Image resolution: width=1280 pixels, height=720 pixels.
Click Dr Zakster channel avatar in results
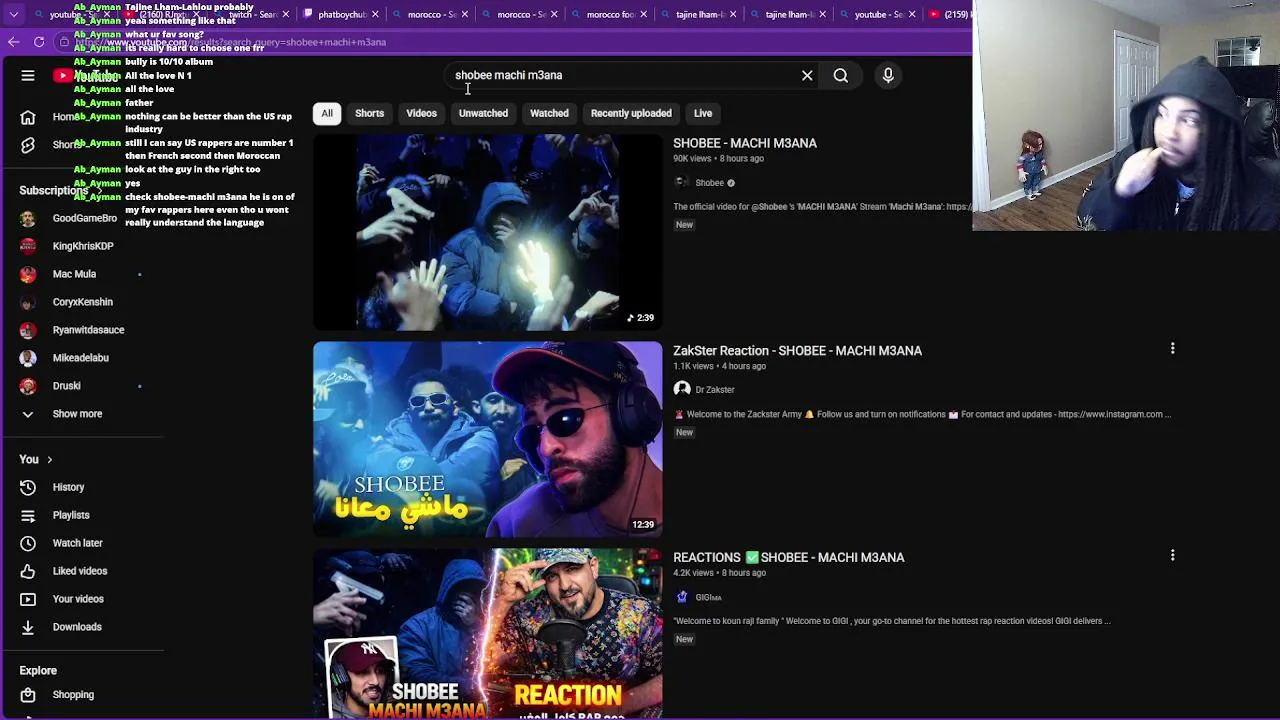coord(682,389)
